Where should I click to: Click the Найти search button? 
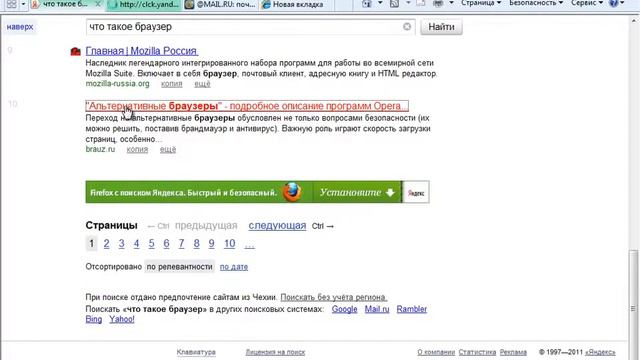[x=441, y=27]
